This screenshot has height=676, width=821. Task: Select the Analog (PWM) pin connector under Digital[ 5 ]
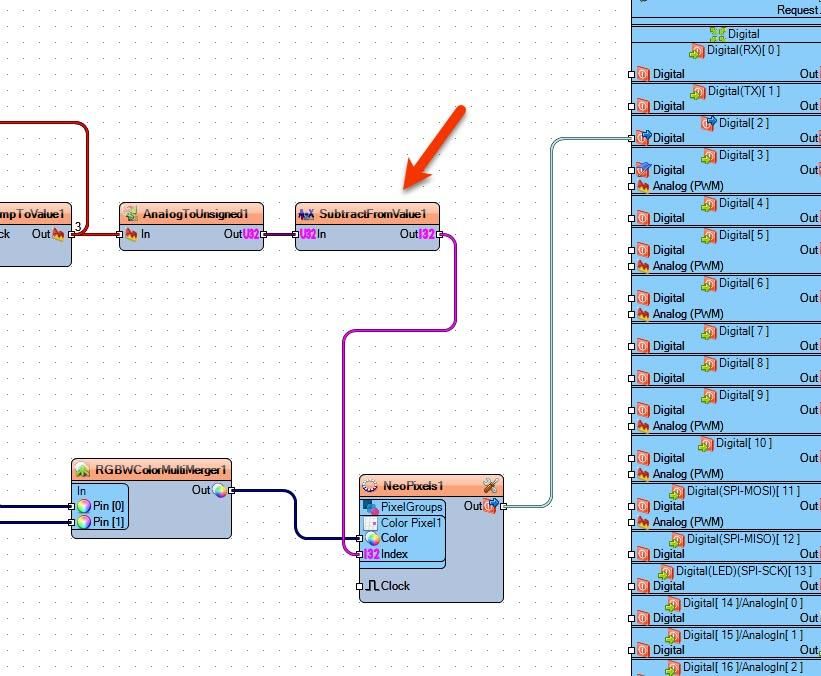point(631,266)
